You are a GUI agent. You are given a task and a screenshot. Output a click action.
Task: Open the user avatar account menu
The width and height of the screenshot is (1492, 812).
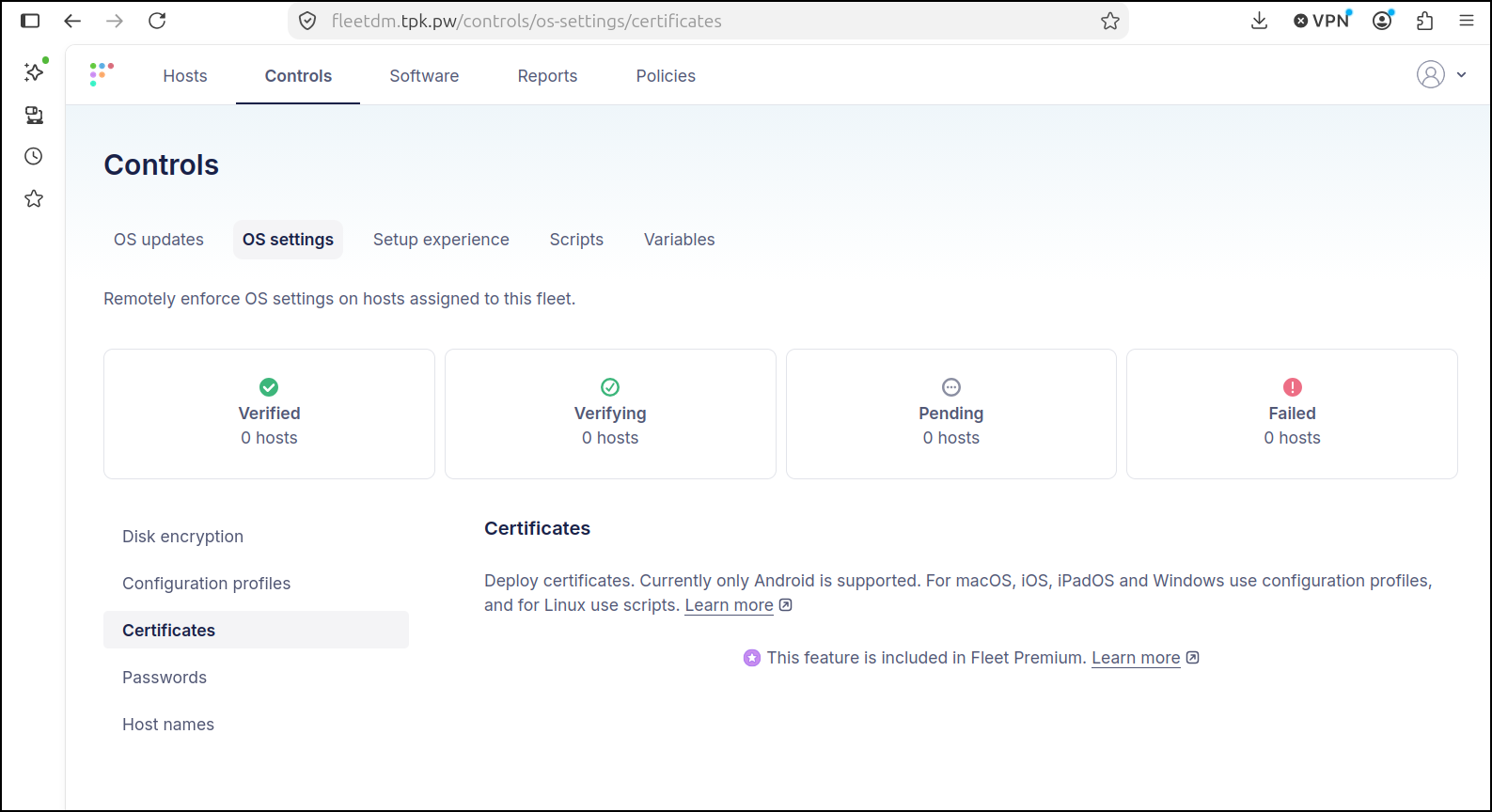pos(1430,74)
